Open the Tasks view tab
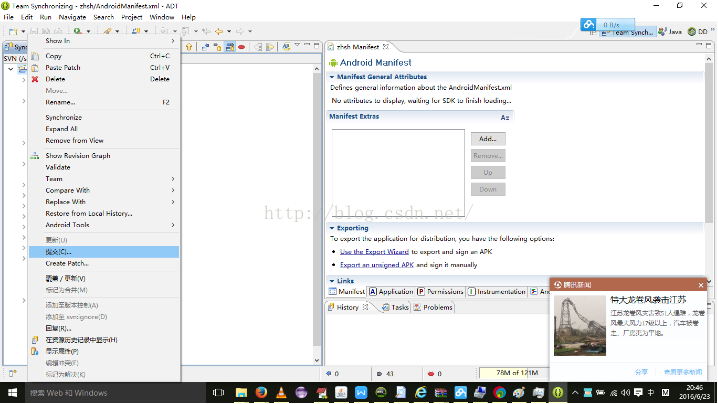 (399, 307)
